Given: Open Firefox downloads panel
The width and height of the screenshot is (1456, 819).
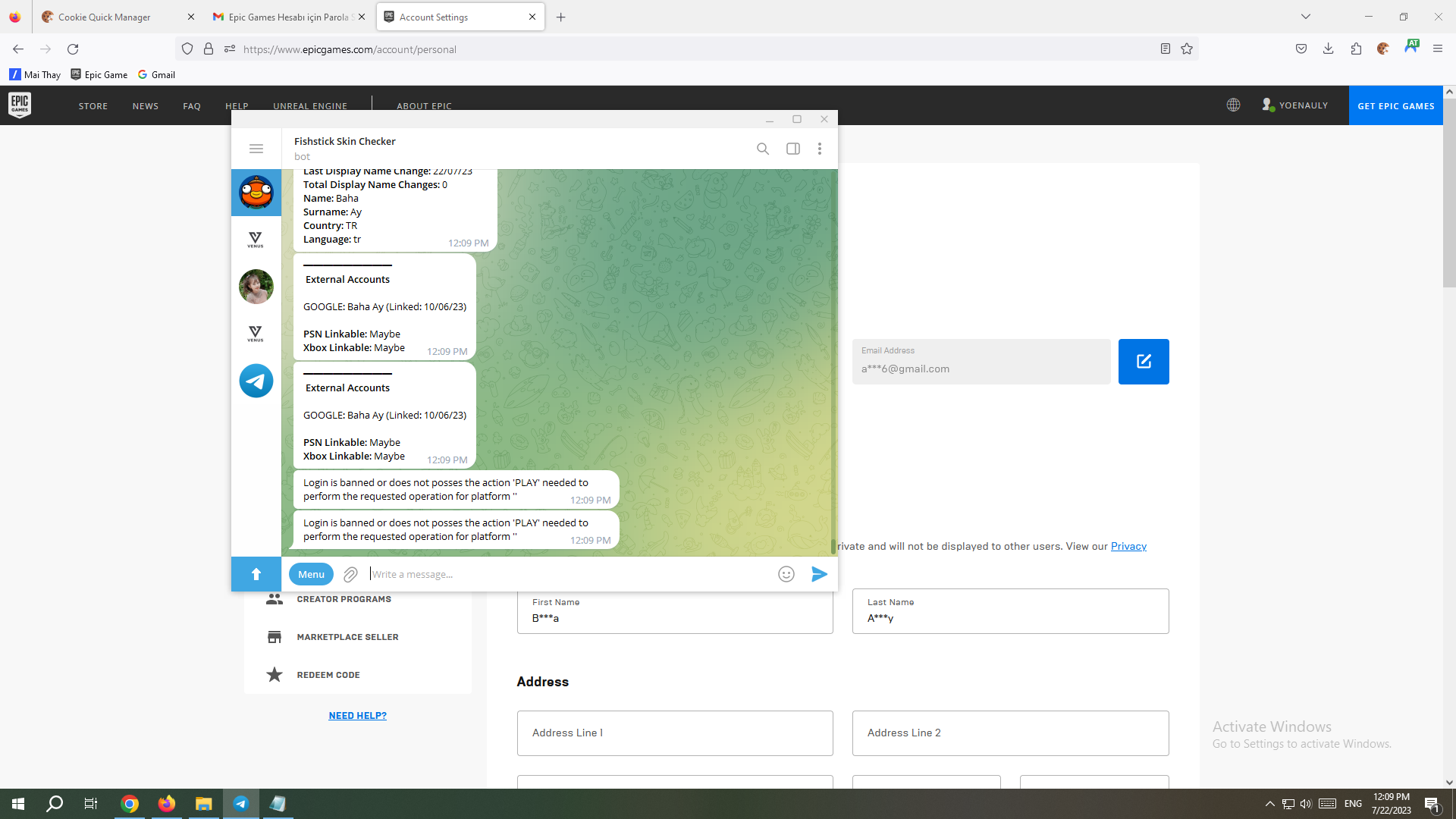Looking at the screenshot, I should (x=1329, y=49).
